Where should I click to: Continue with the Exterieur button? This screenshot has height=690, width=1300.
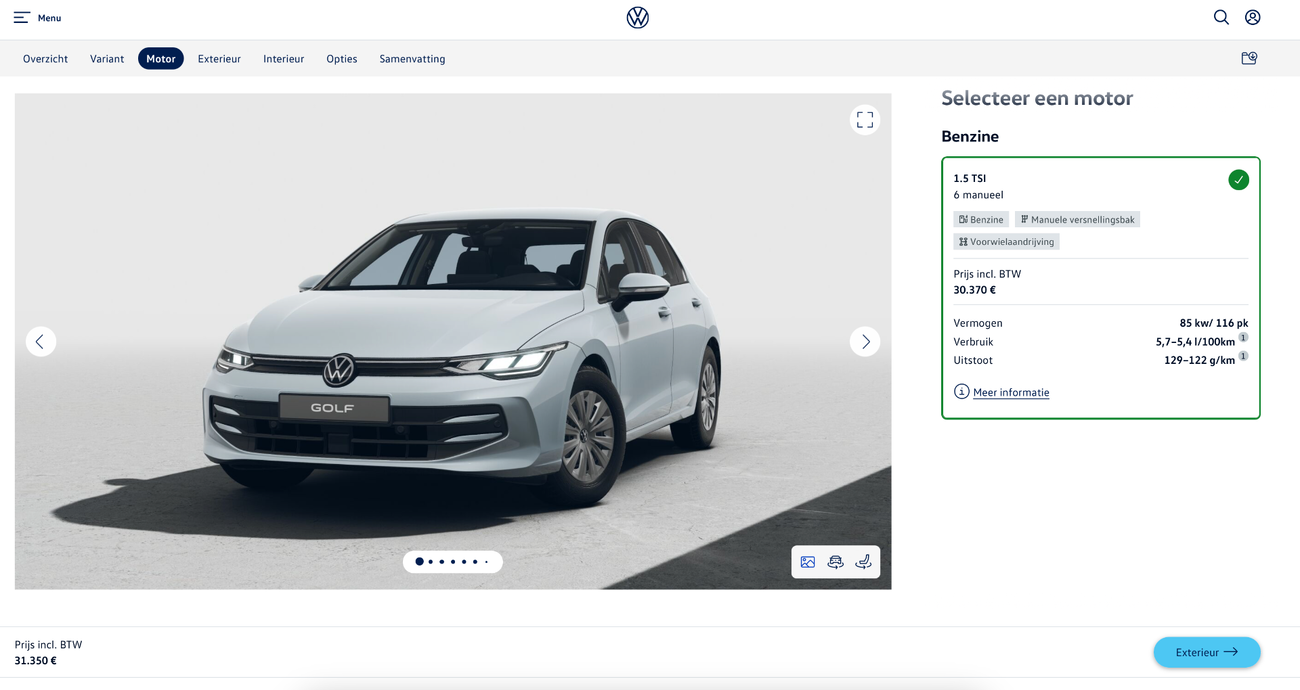click(x=1207, y=652)
